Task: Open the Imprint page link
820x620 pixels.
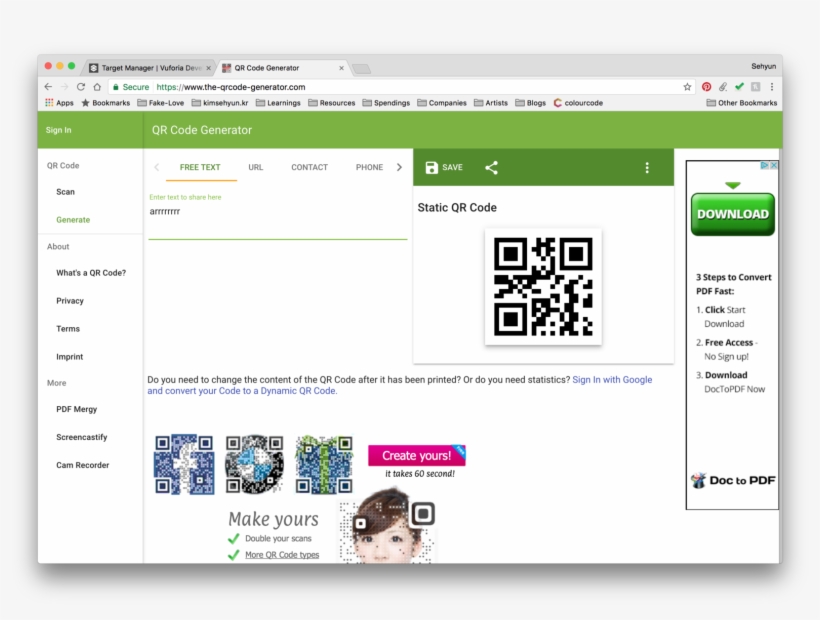Action: click(x=70, y=357)
